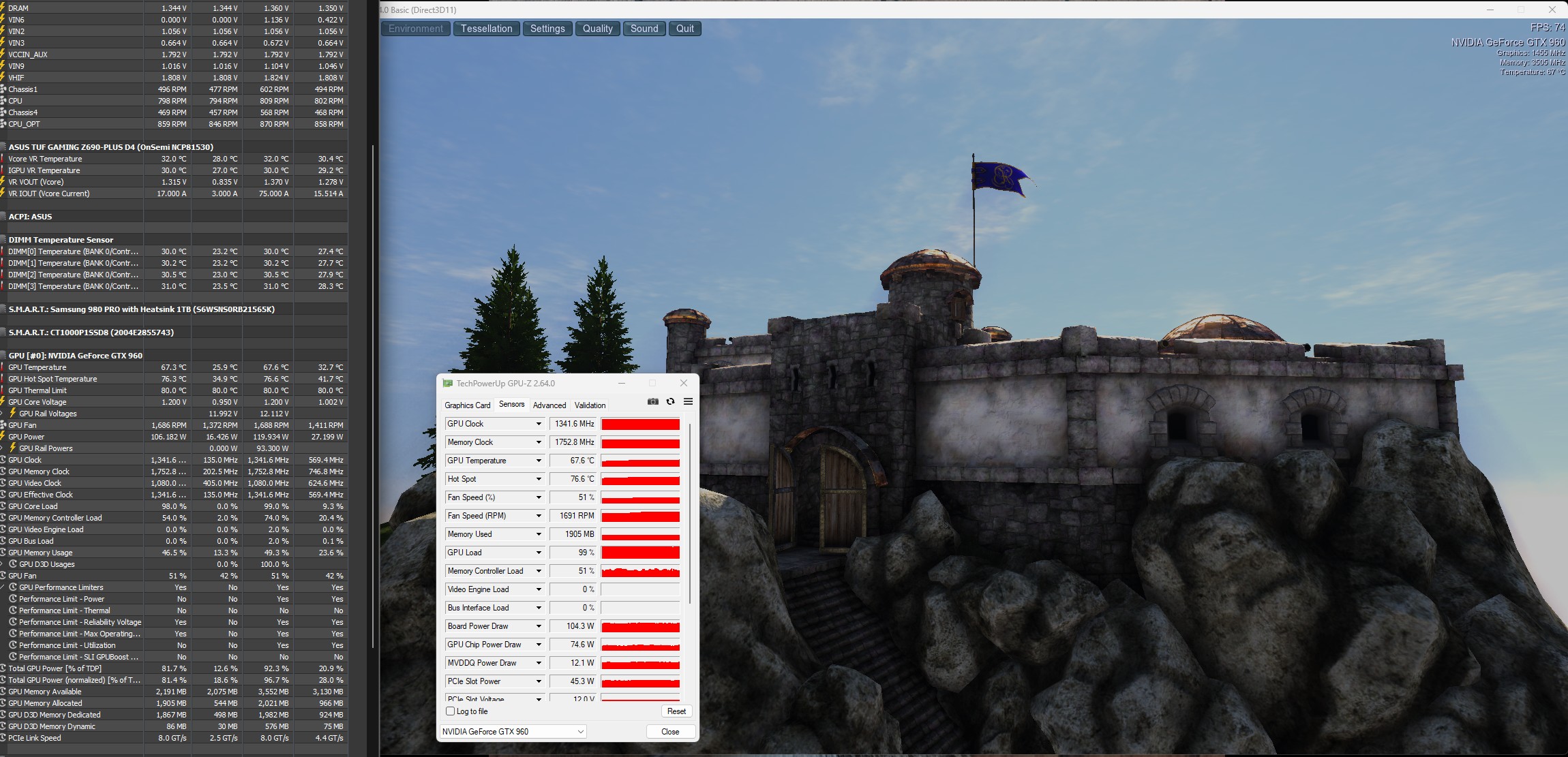Click clock icon beside GPU Core Load row
Image resolution: width=1568 pixels, height=757 pixels.
3,506
